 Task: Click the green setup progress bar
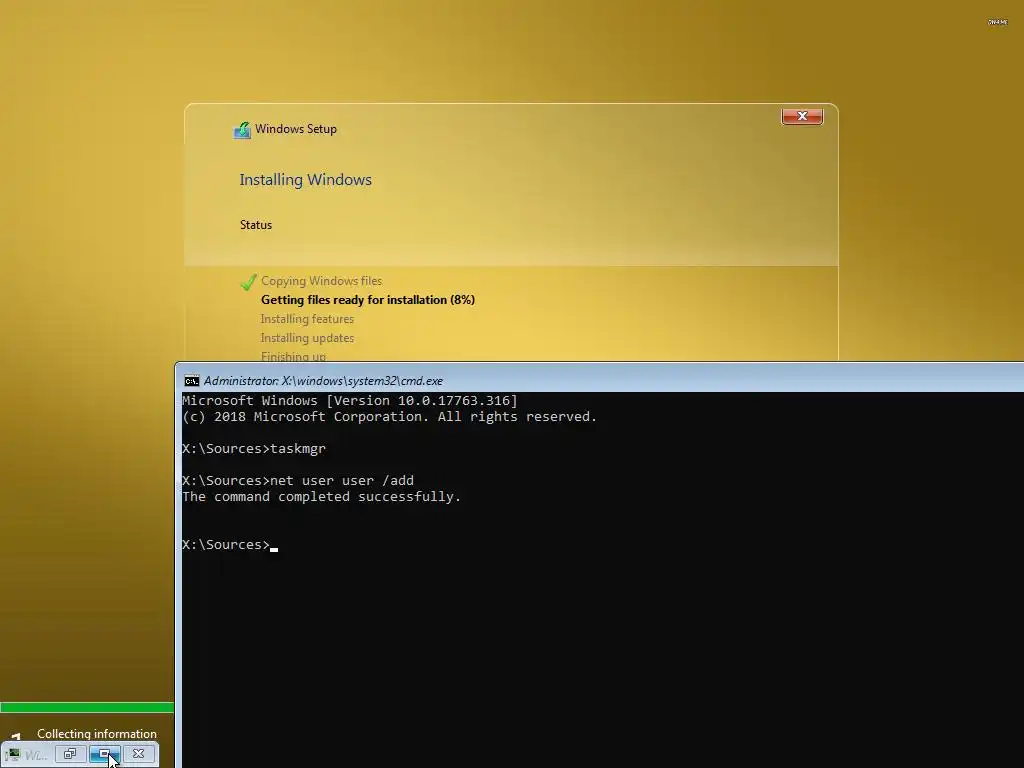pos(87,707)
